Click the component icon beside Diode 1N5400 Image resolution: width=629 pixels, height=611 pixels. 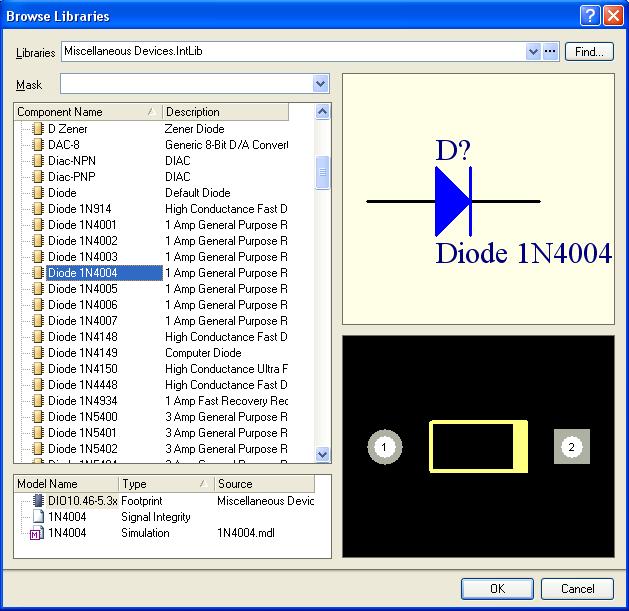[38, 417]
